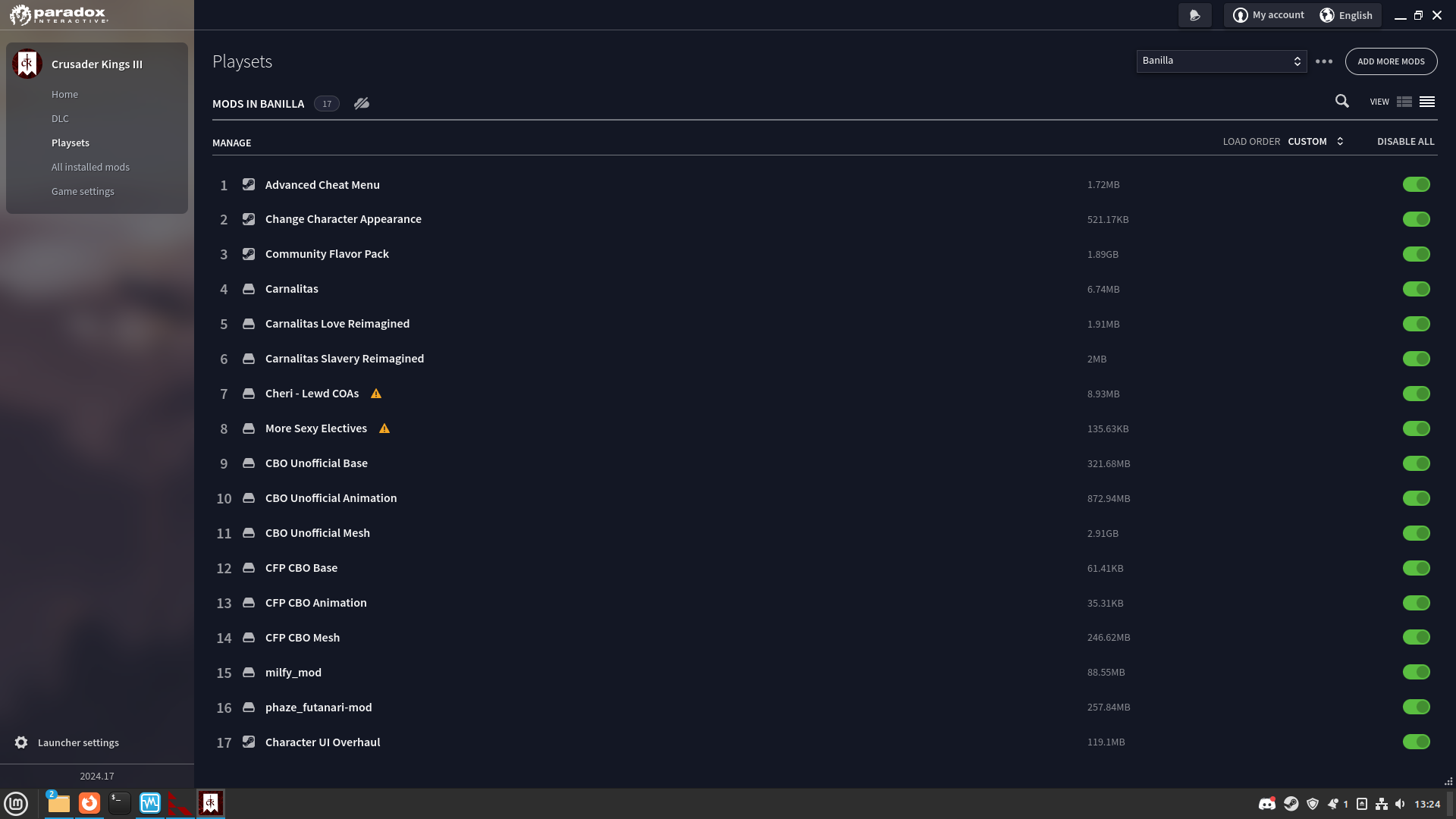This screenshot has height=819, width=1456.
Task: Select Playsets in the sidebar
Action: pyautogui.click(x=71, y=143)
